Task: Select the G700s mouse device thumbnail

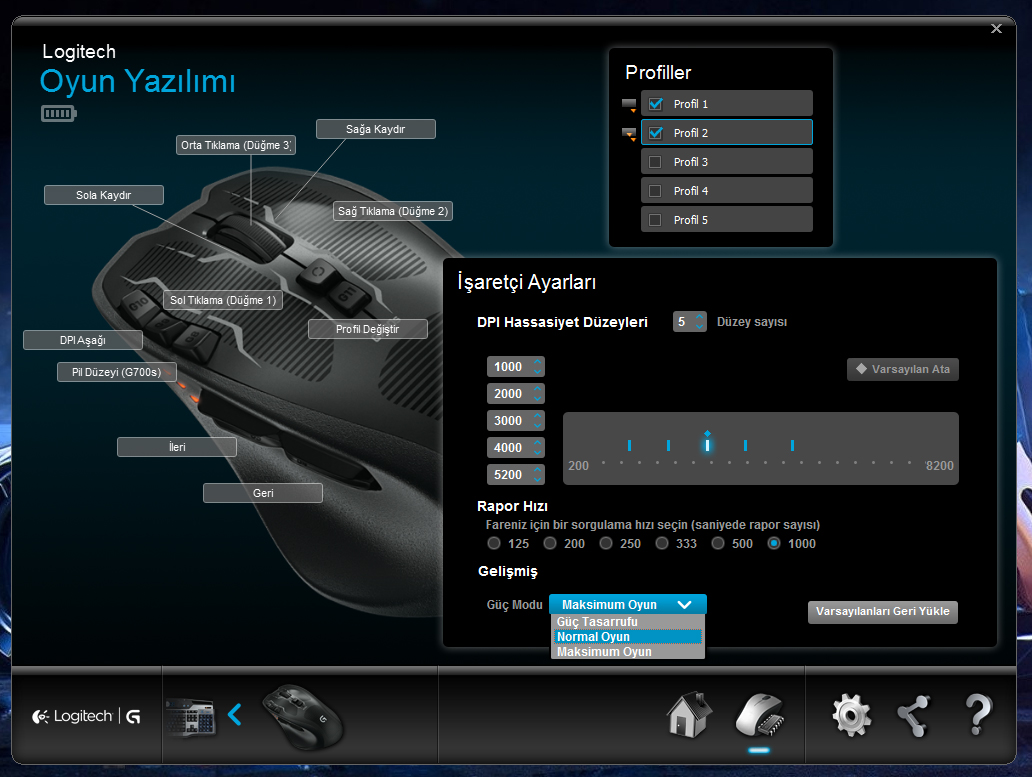Action: (302, 717)
